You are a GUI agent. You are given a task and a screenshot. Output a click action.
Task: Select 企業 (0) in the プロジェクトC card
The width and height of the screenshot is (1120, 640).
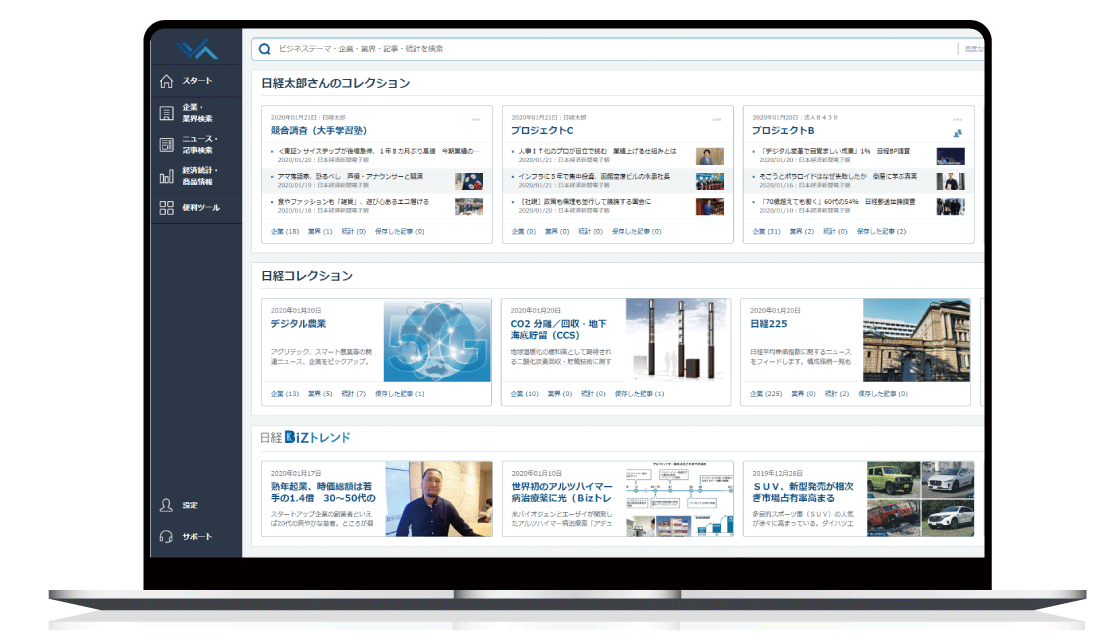click(x=524, y=231)
